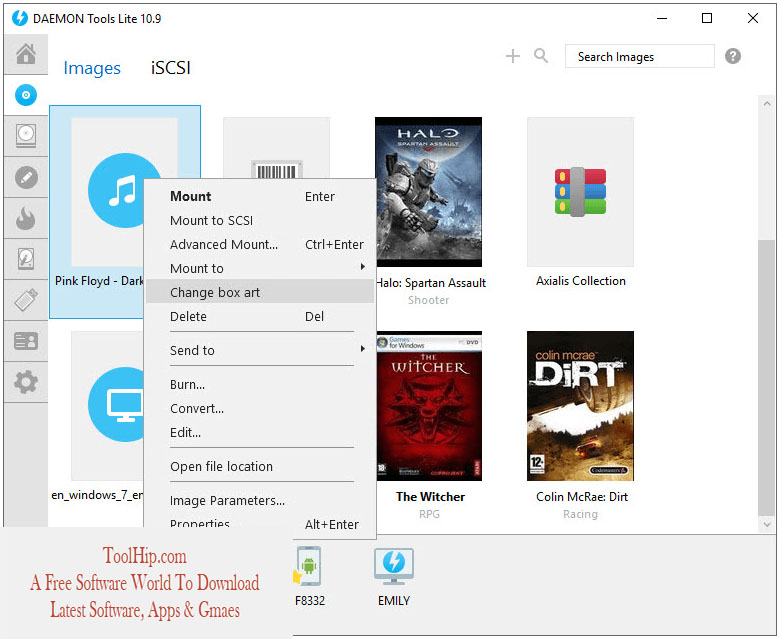Click the F8332 device label
The width and height of the screenshot is (782, 639).
[310, 601]
